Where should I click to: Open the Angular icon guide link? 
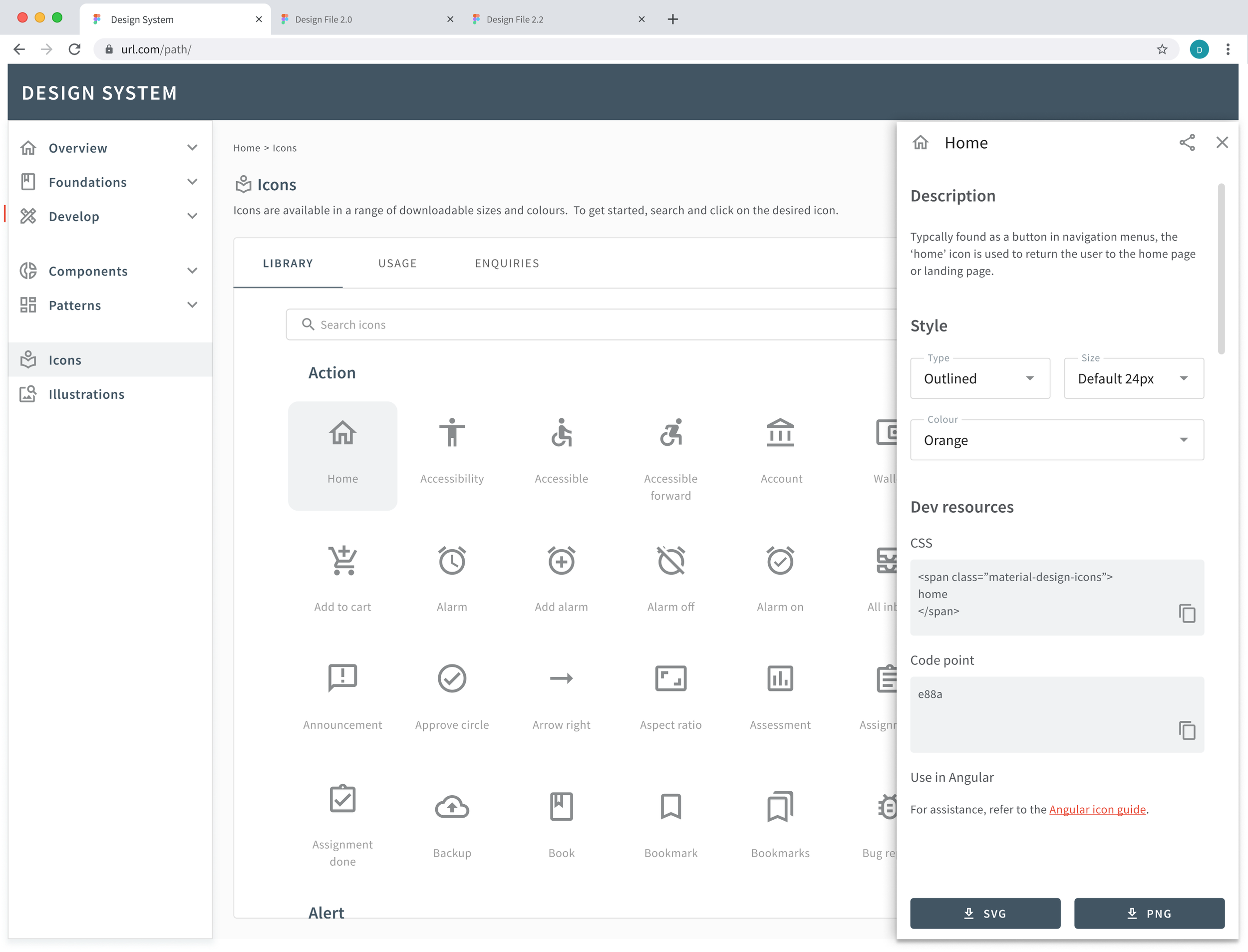point(1097,809)
